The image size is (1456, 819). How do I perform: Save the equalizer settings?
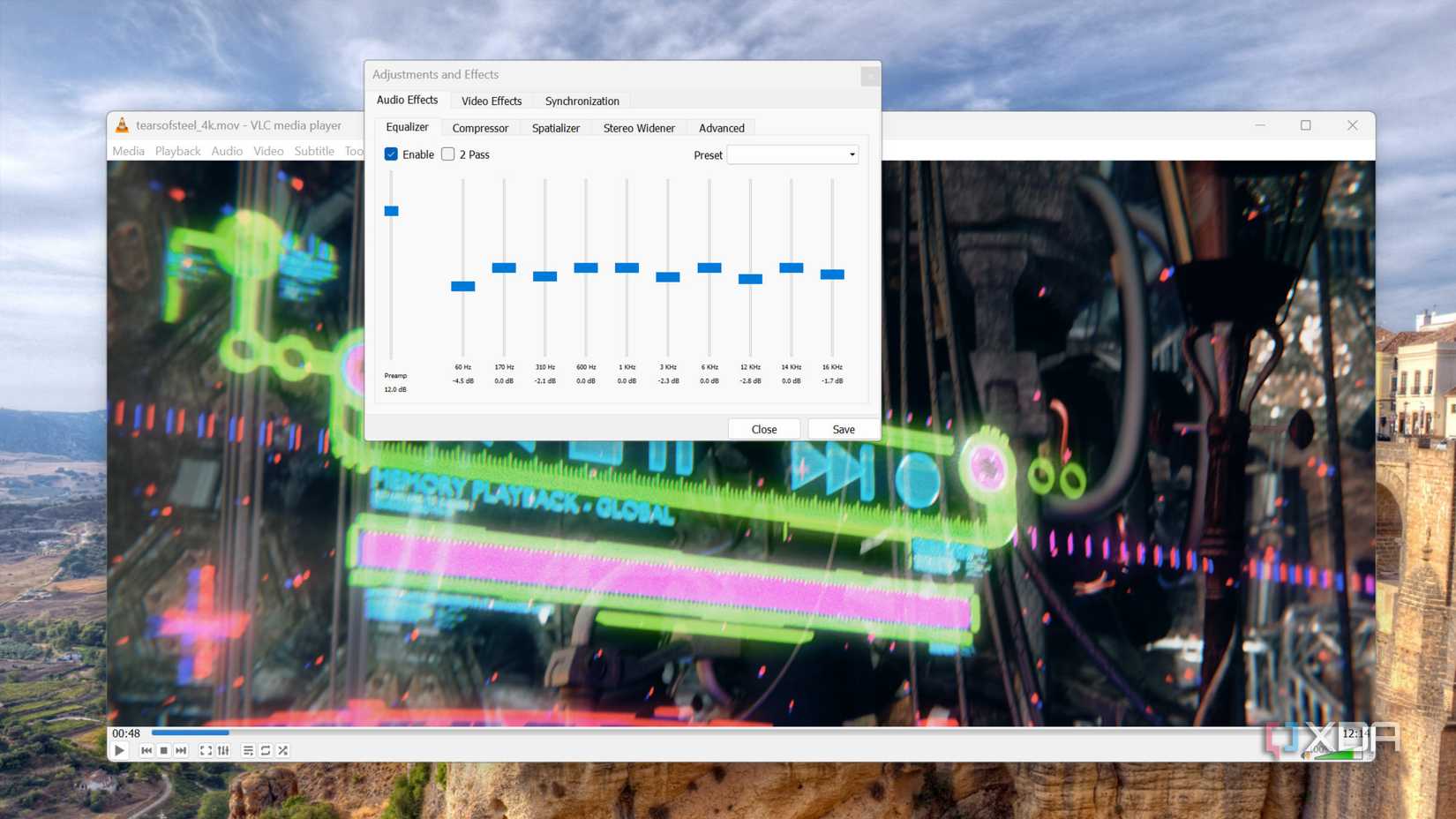(842, 429)
